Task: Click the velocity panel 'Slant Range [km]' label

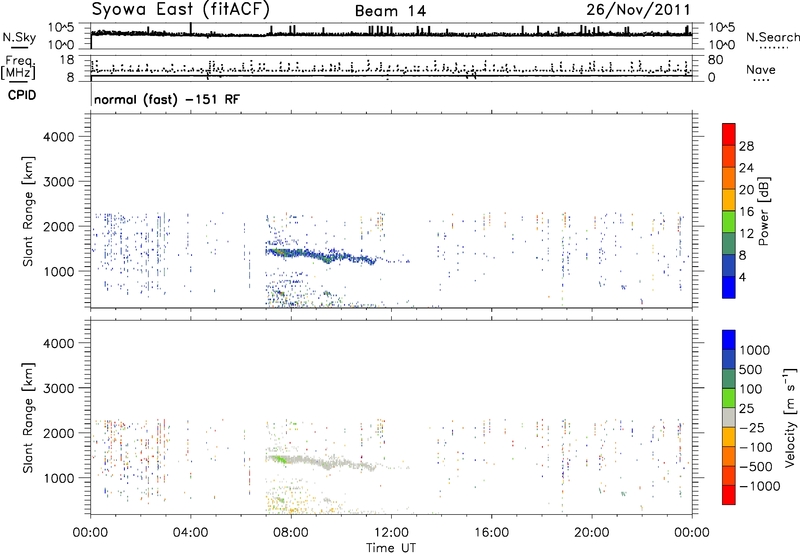Action: (28, 418)
